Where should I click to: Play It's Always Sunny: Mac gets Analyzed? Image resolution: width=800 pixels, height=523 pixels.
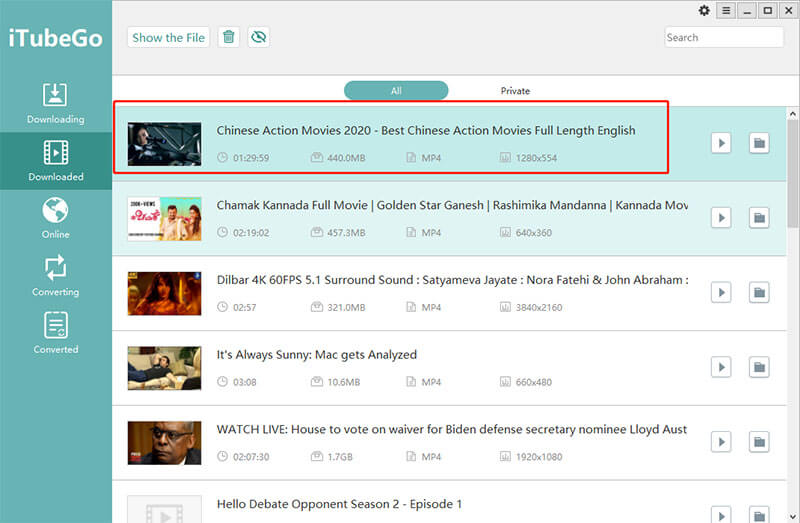(721, 367)
